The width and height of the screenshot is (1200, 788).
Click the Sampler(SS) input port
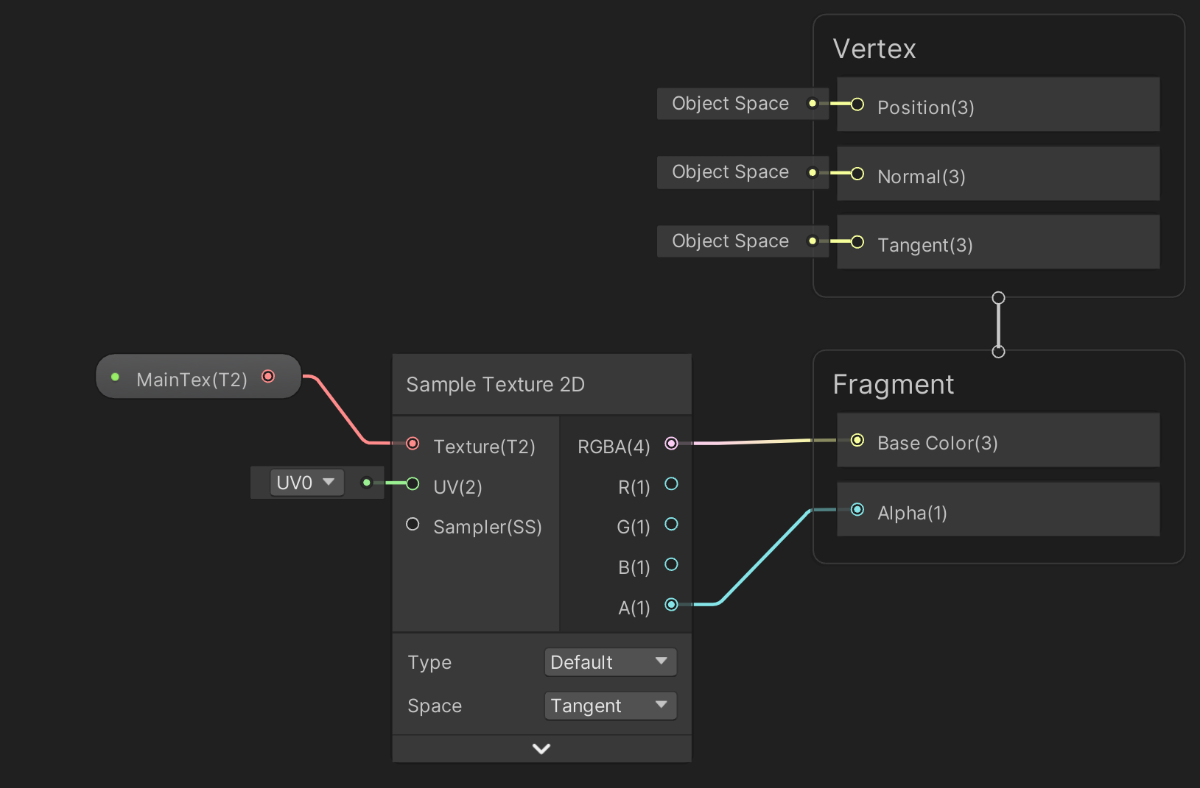click(412, 524)
